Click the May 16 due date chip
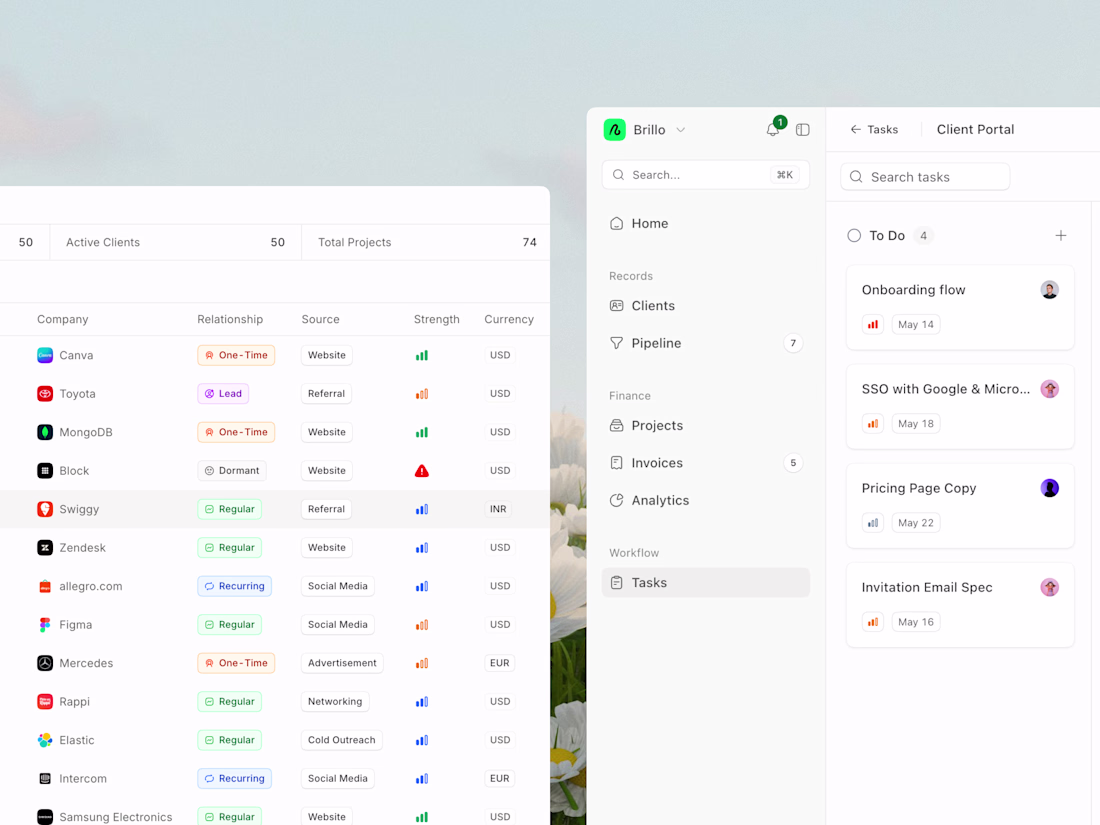1100x825 pixels. click(916, 622)
